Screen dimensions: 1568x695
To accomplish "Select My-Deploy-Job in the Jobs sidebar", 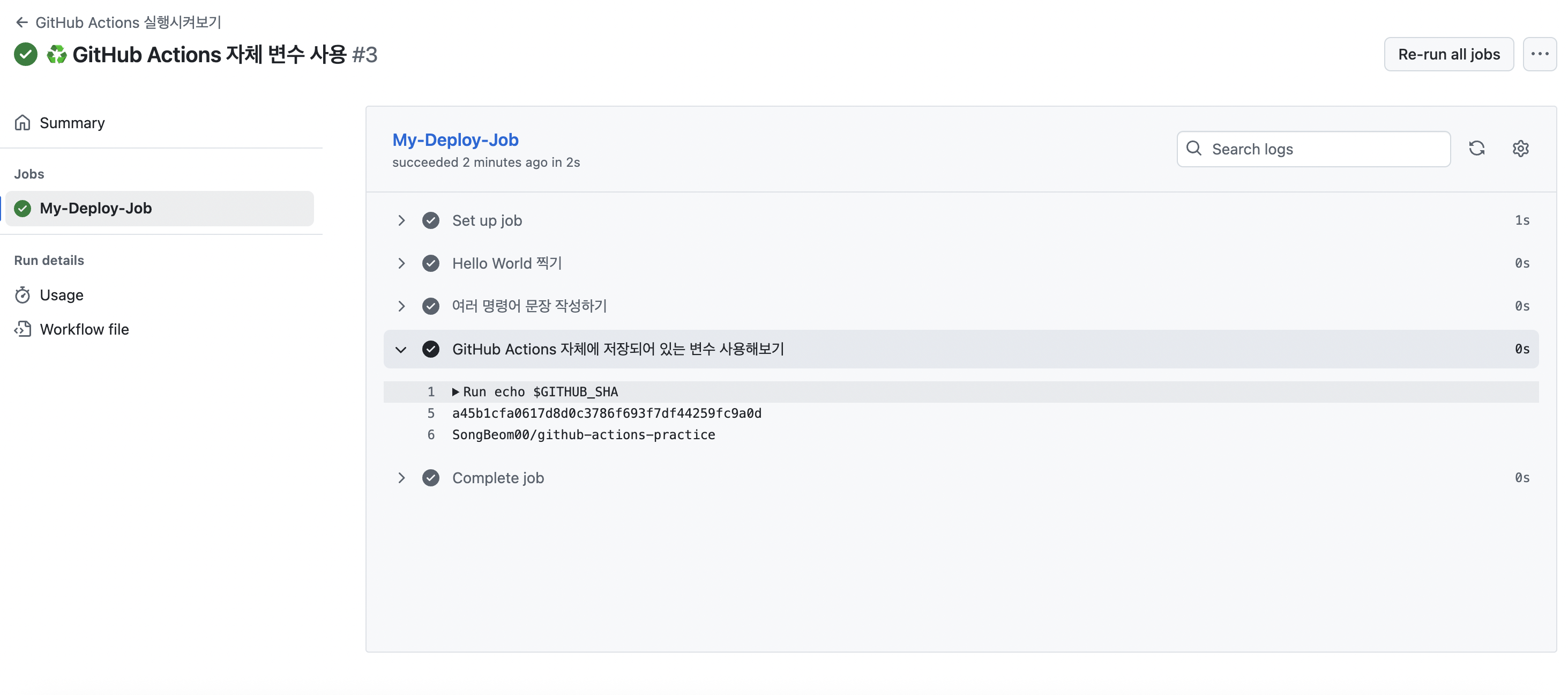I will click(160, 209).
